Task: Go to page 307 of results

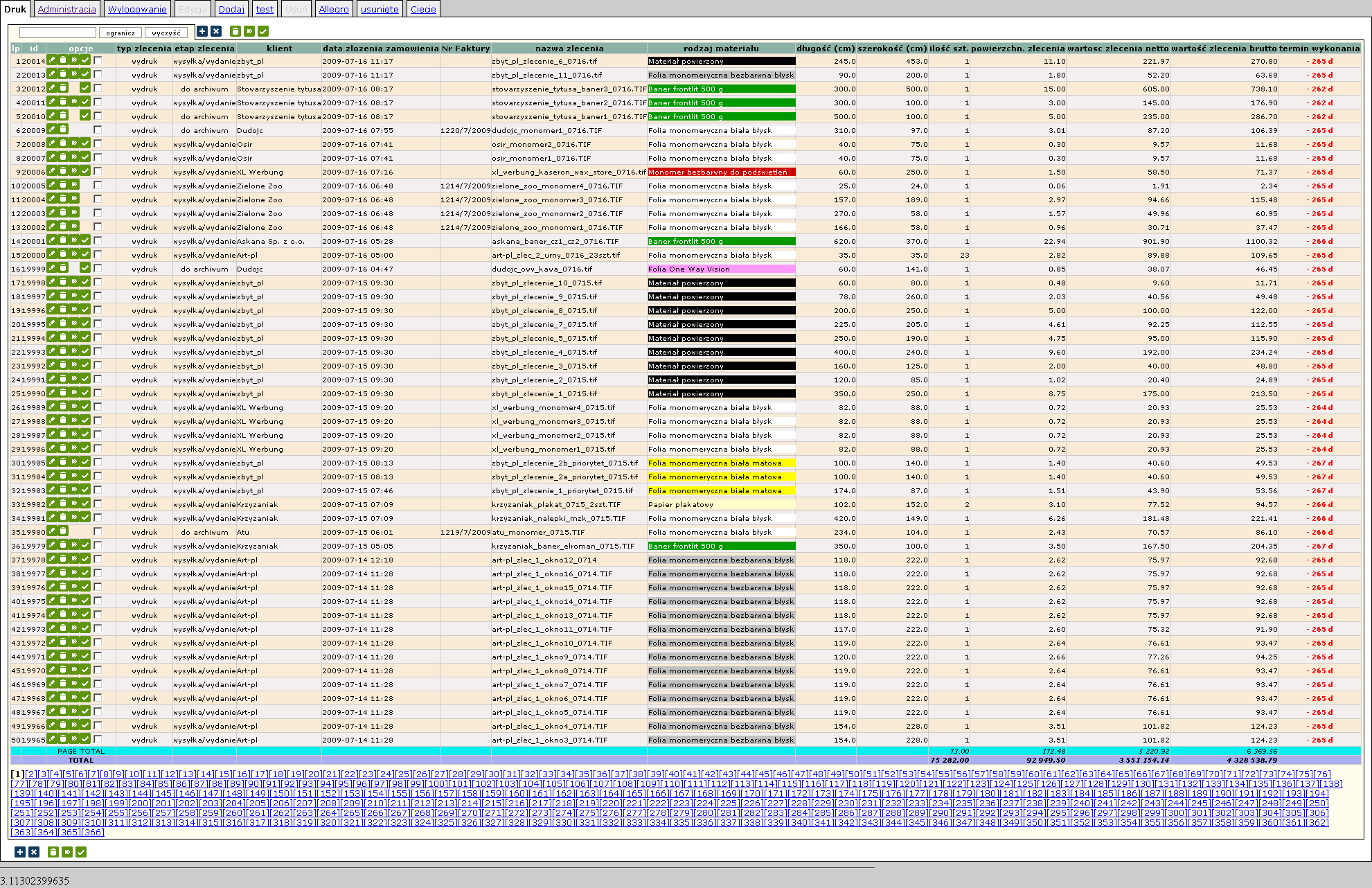Action: (22, 822)
